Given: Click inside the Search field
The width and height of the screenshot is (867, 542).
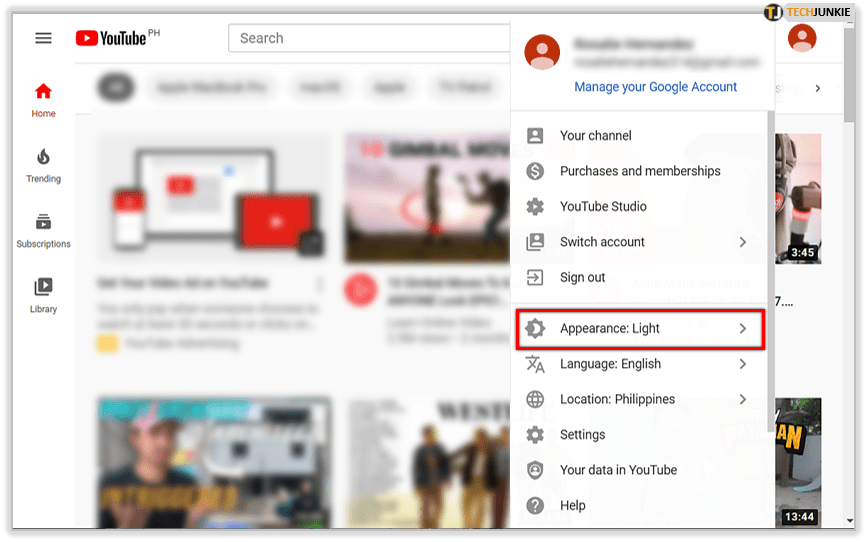Looking at the screenshot, I should (370, 38).
